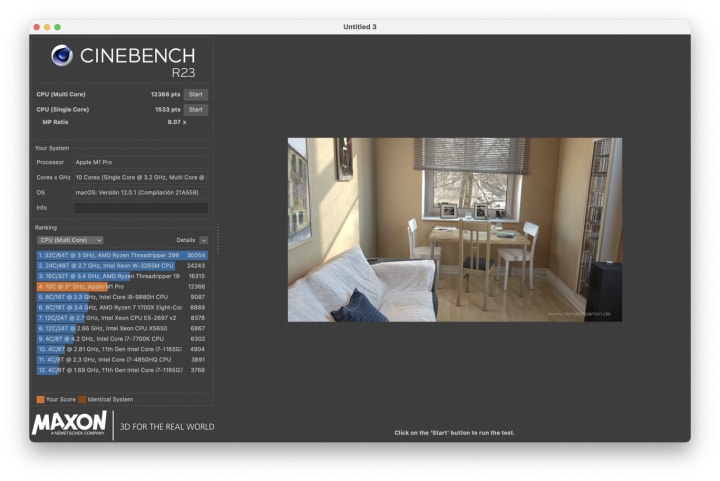This screenshot has width=720, height=481.
Task: Select ranking row 10 with score 4904
Action: [x=122, y=349]
